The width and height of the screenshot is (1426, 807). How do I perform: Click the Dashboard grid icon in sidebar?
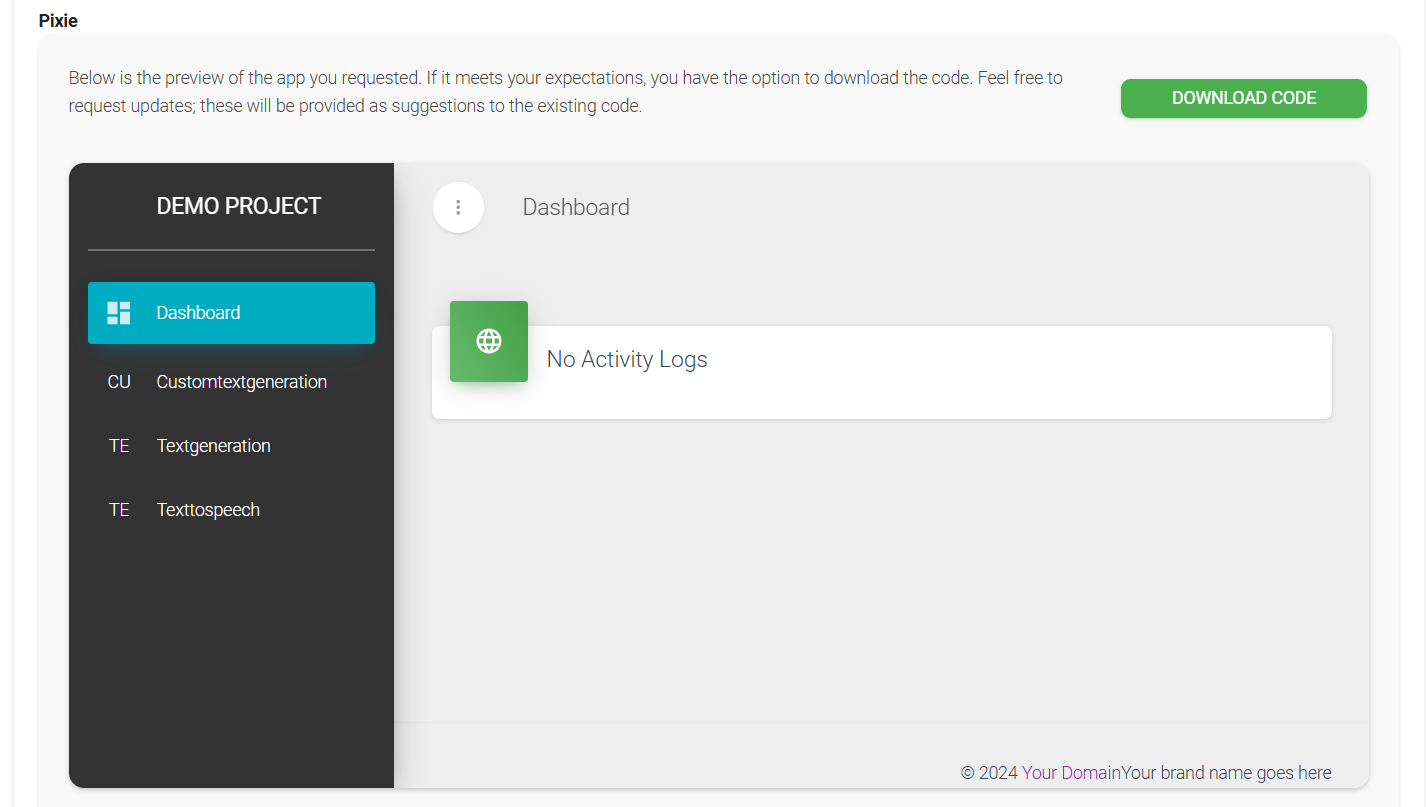(119, 313)
